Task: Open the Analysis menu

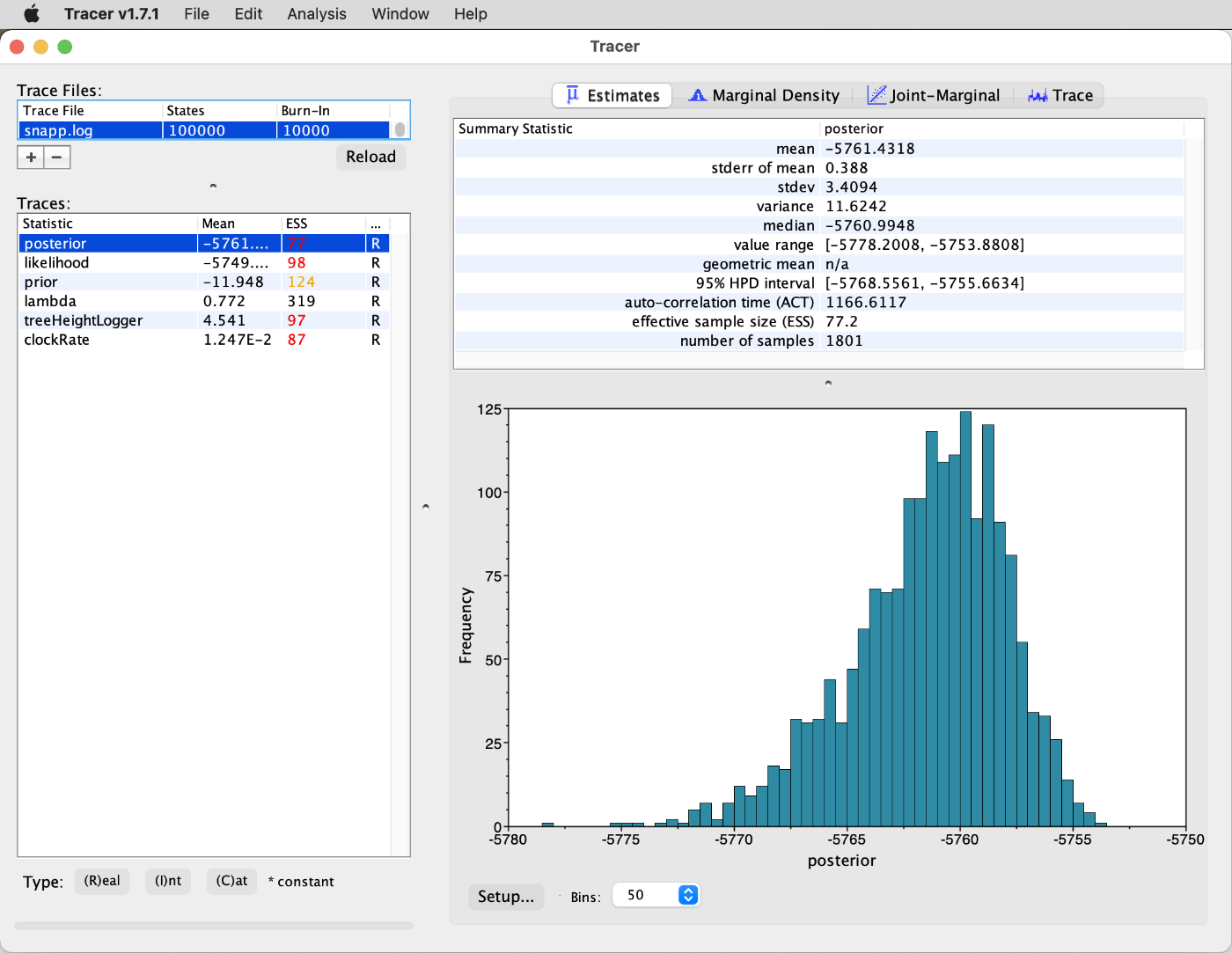Action: tap(317, 14)
